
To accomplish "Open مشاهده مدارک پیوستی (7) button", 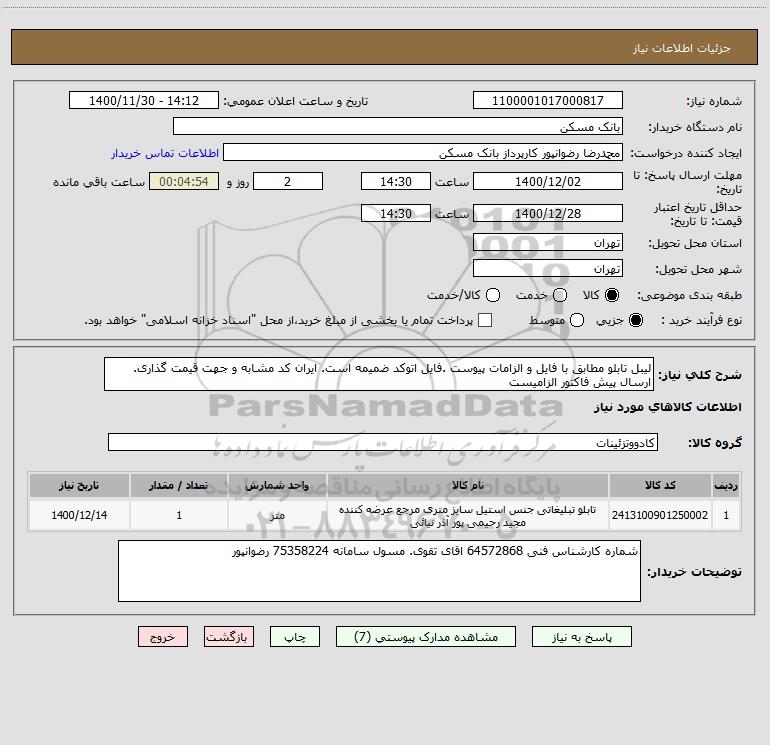I will coord(426,636).
